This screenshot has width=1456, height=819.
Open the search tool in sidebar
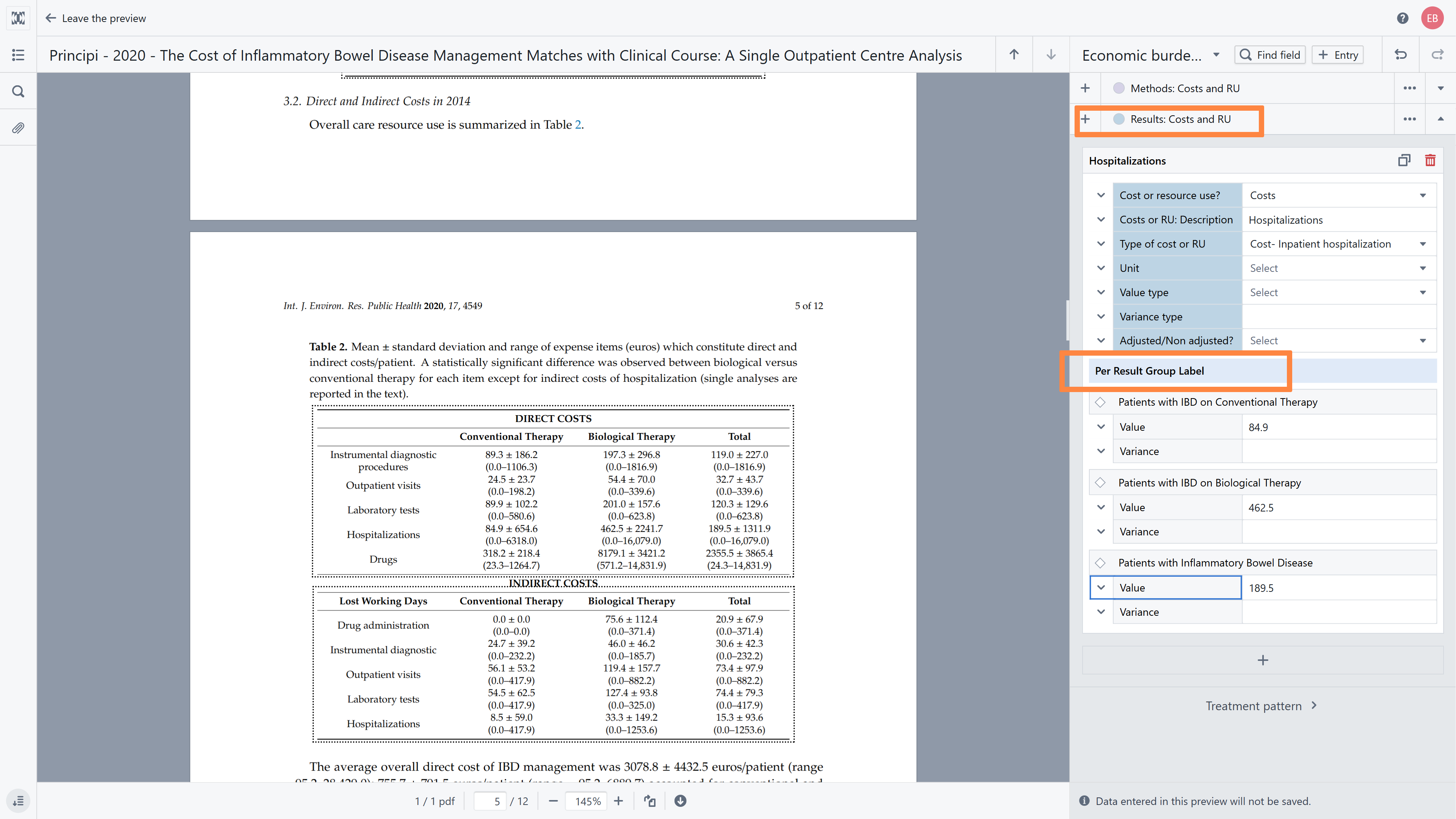pos(18,91)
